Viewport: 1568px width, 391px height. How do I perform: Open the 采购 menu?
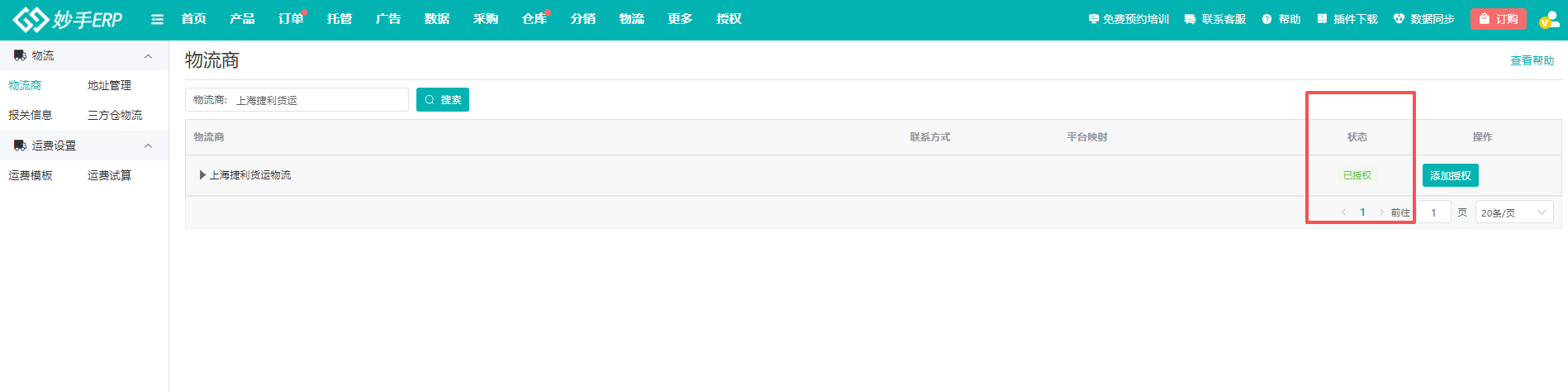486,19
